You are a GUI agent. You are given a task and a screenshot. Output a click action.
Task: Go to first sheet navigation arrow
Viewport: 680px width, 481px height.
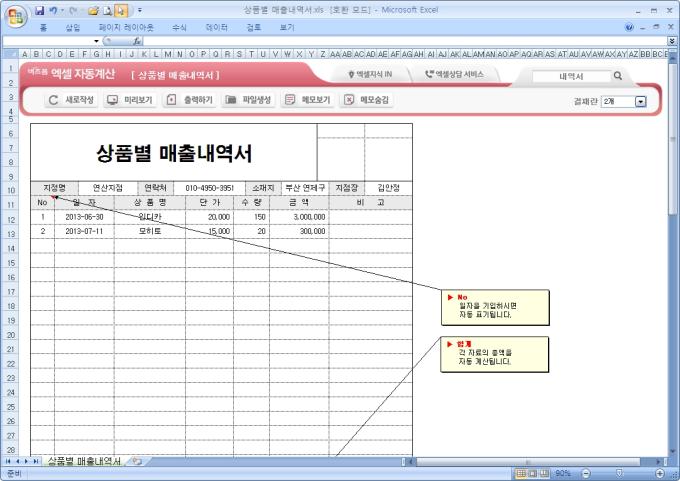point(8,461)
